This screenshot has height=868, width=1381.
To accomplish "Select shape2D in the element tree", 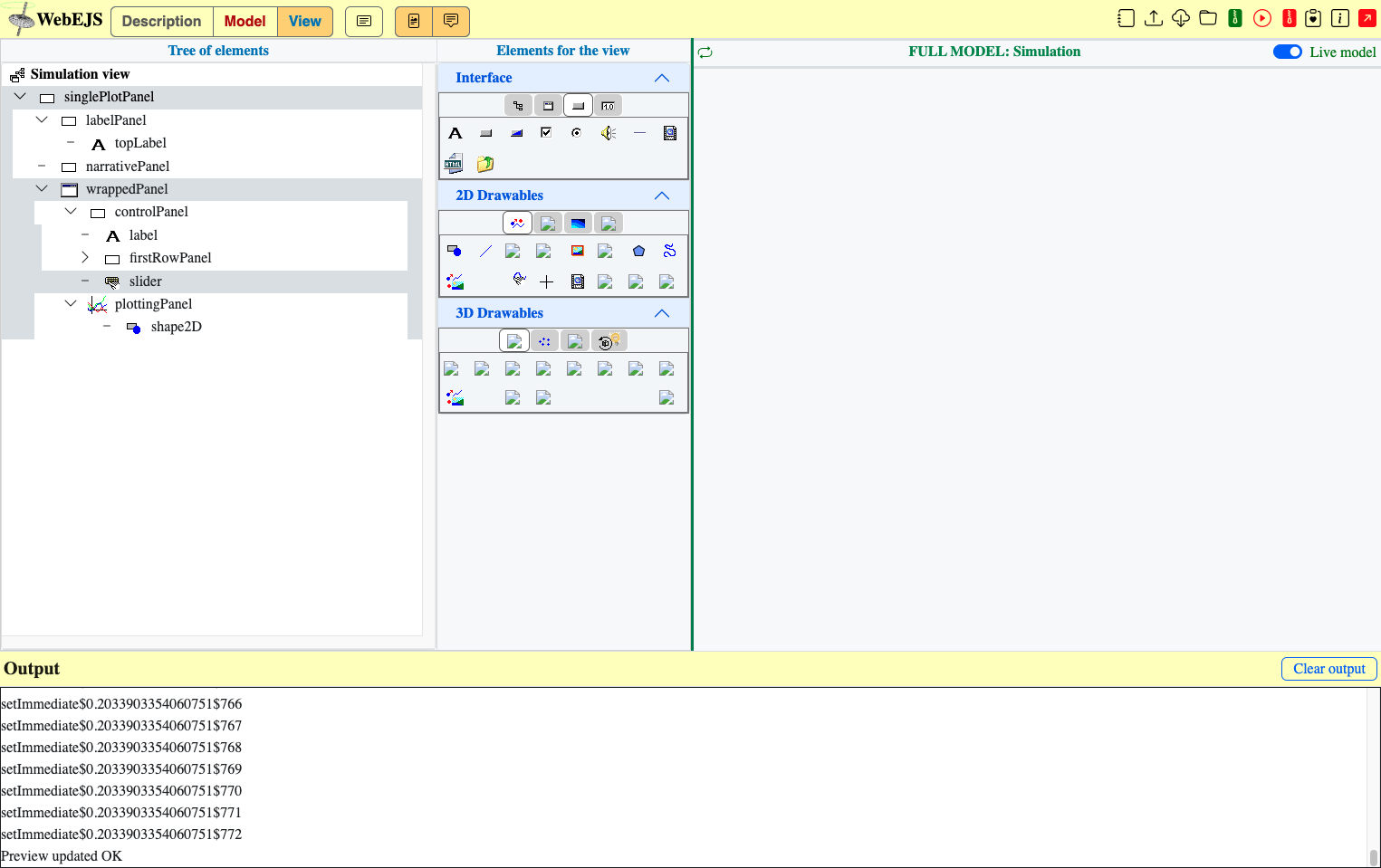I will [x=177, y=327].
